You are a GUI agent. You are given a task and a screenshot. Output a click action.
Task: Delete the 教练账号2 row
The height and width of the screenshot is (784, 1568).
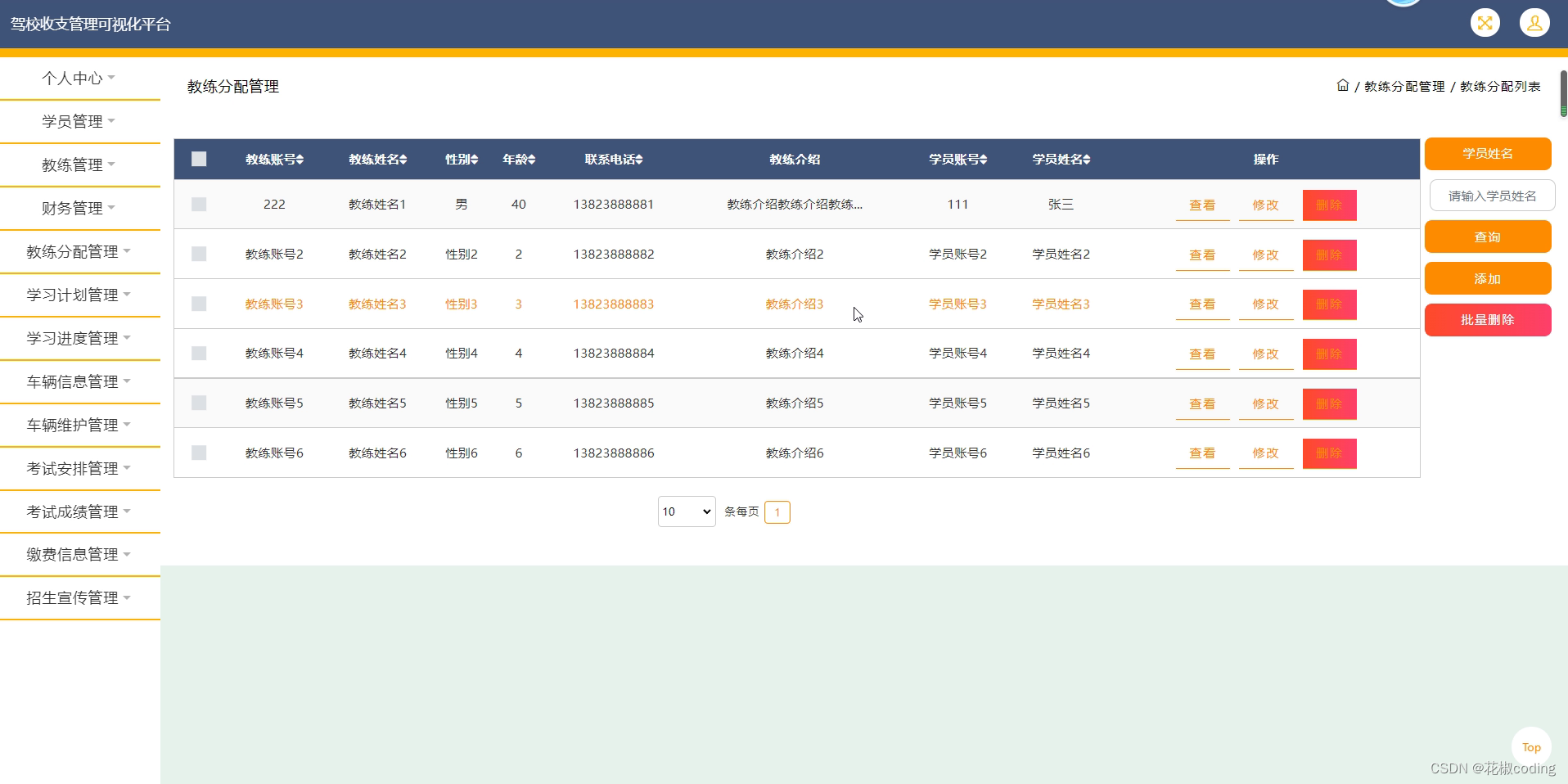pyautogui.click(x=1329, y=255)
